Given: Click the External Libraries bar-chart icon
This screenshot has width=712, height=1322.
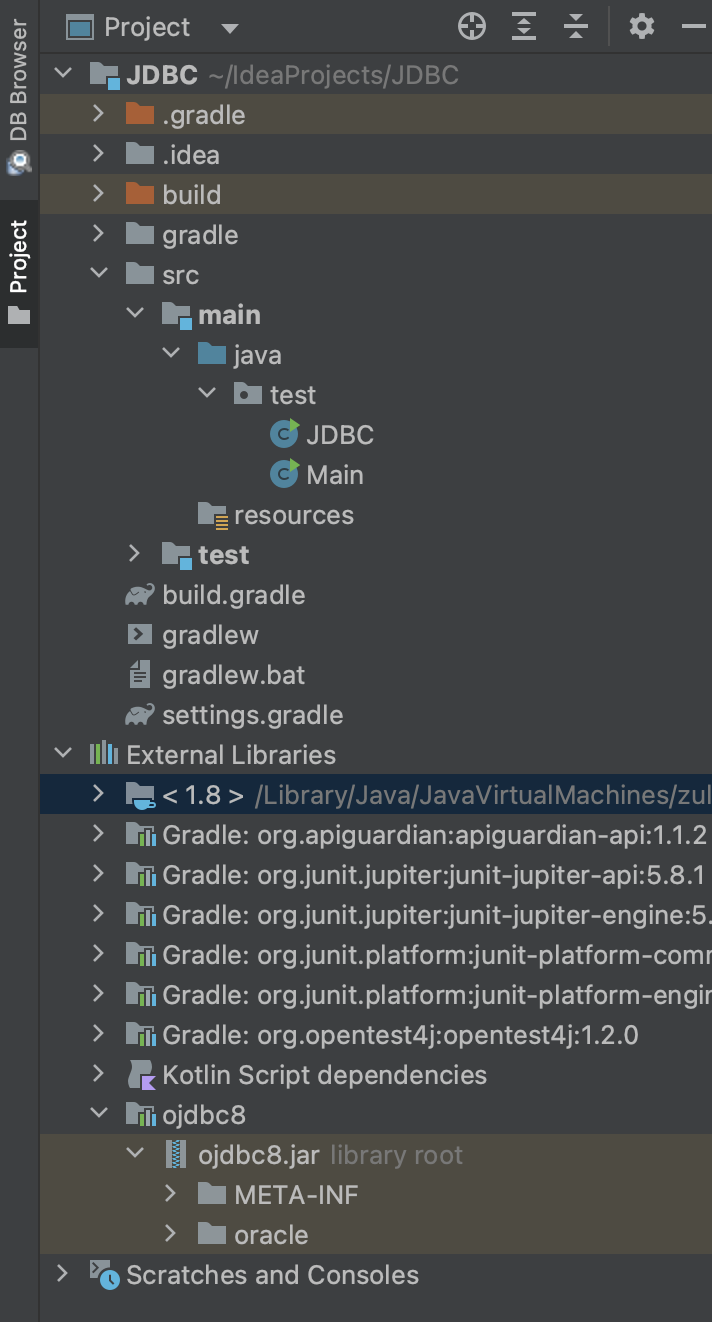Looking at the screenshot, I should [x=104, y=754].
